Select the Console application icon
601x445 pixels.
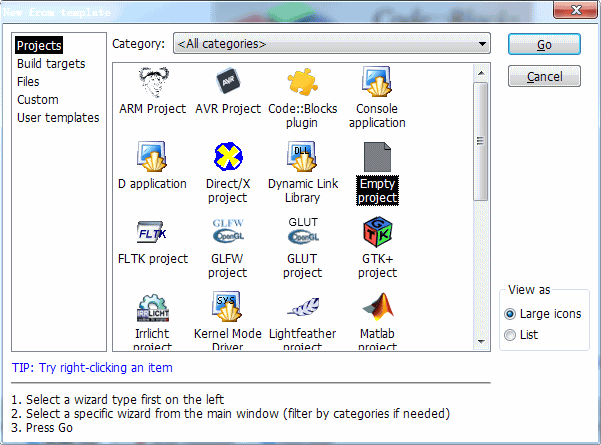(377, 81)
